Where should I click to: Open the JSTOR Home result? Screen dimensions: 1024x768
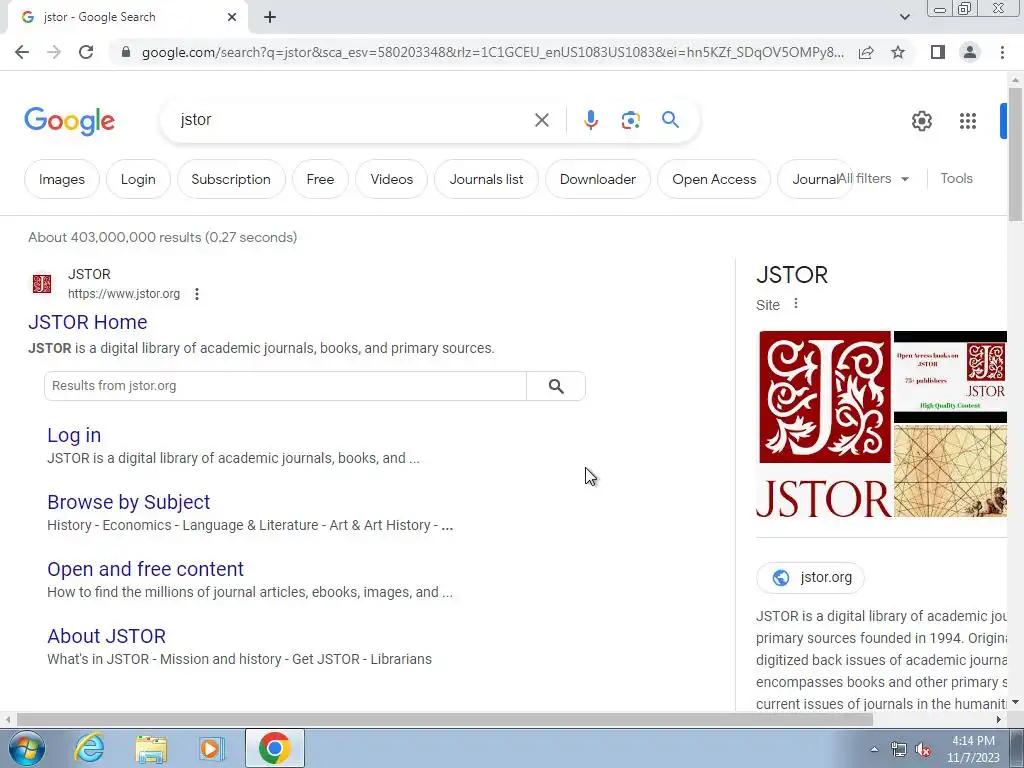tap(88, 322)
